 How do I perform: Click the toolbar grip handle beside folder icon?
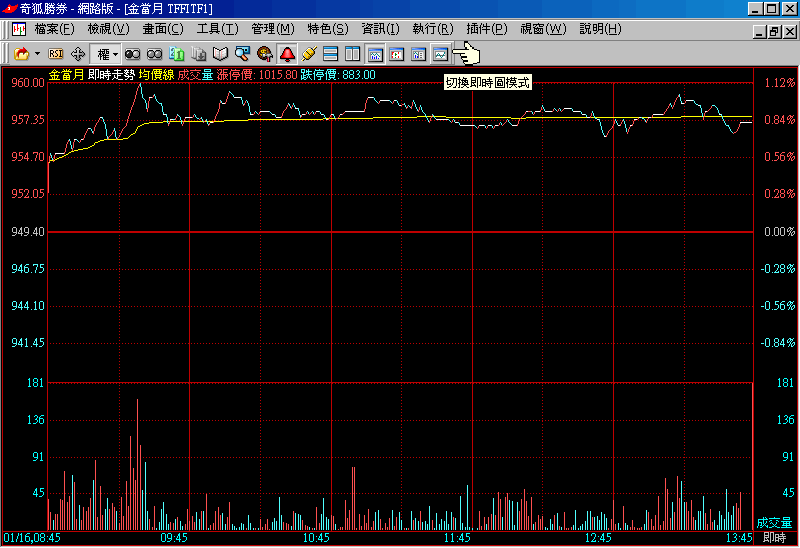point(6,54)
